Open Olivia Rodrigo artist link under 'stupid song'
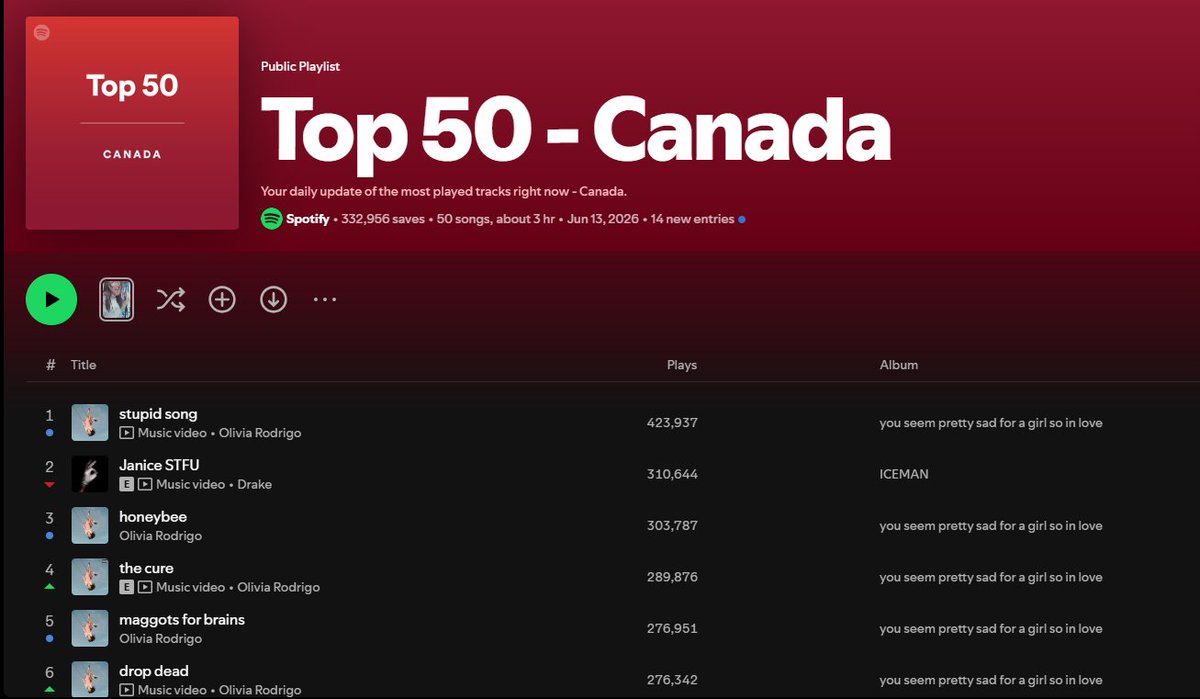The image size is (1200, 699). pyautogui.click(x=260, y=433)
